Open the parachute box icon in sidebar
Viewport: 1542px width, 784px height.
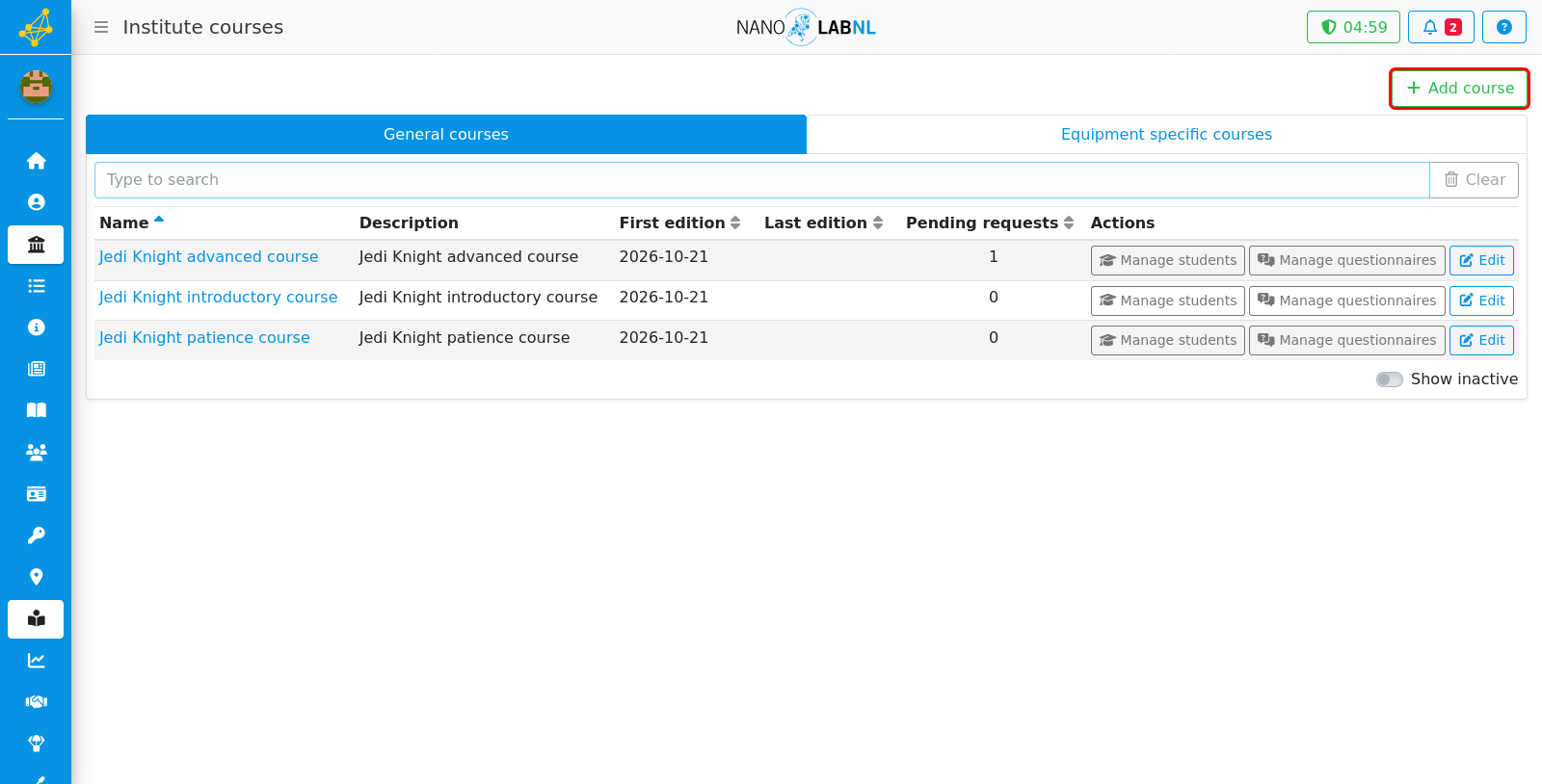(36, 744)
